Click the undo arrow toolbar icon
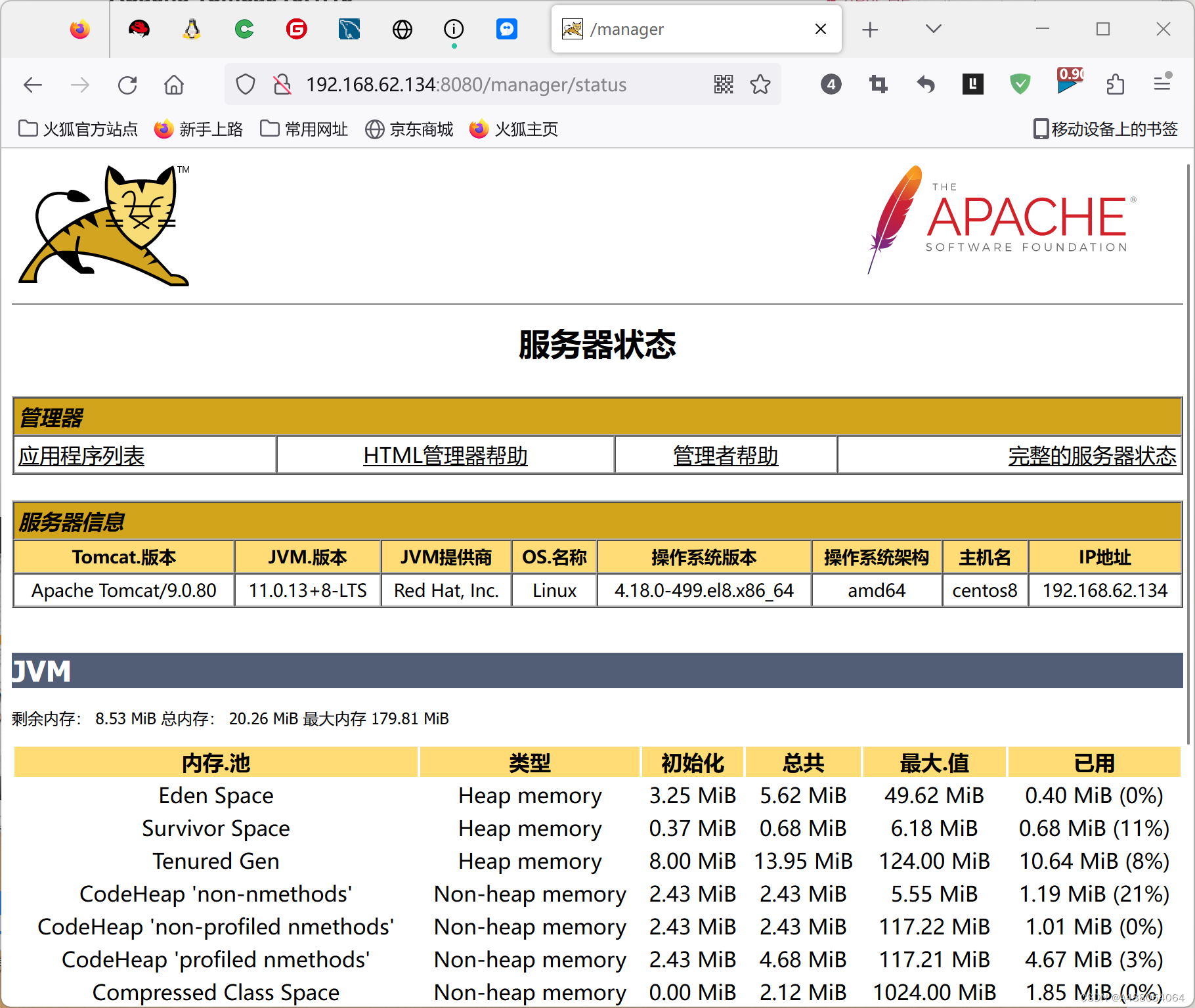This screenshot has height=1008, width=1195. [x=926, y=85]
